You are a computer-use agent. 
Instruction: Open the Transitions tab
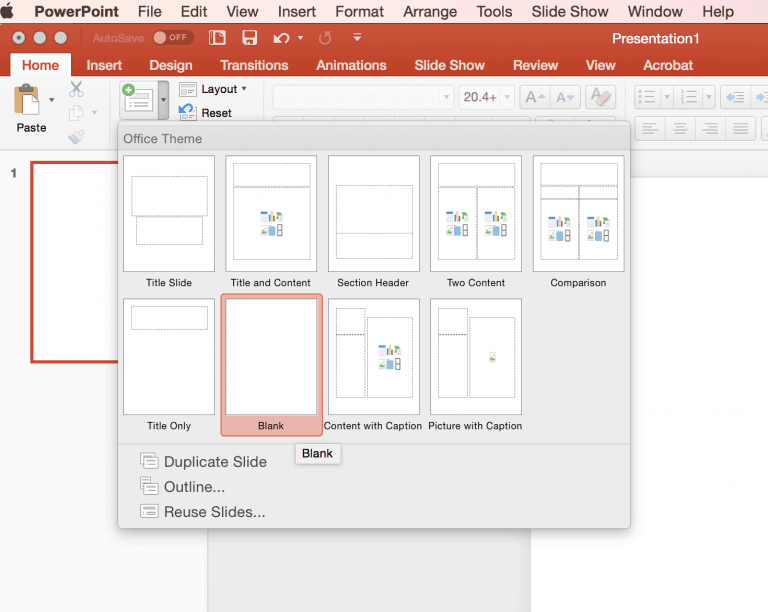254,65
